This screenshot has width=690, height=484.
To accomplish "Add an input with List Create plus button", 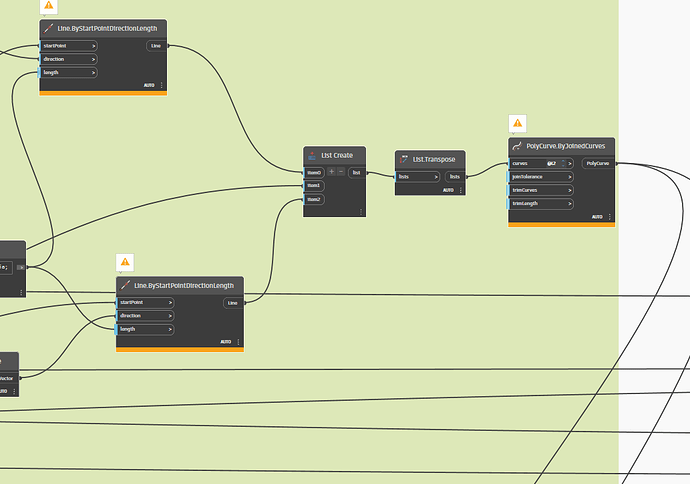I will coord(332,172).
